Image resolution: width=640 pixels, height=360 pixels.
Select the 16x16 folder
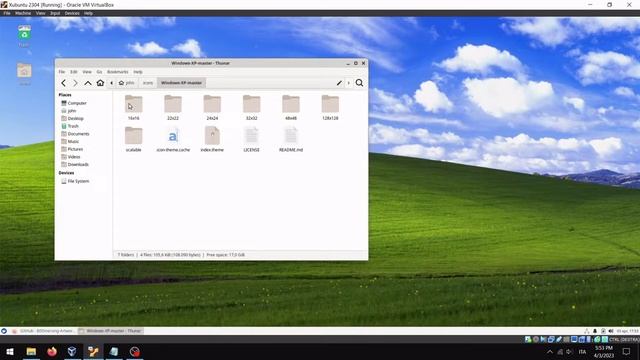point(133,107)
